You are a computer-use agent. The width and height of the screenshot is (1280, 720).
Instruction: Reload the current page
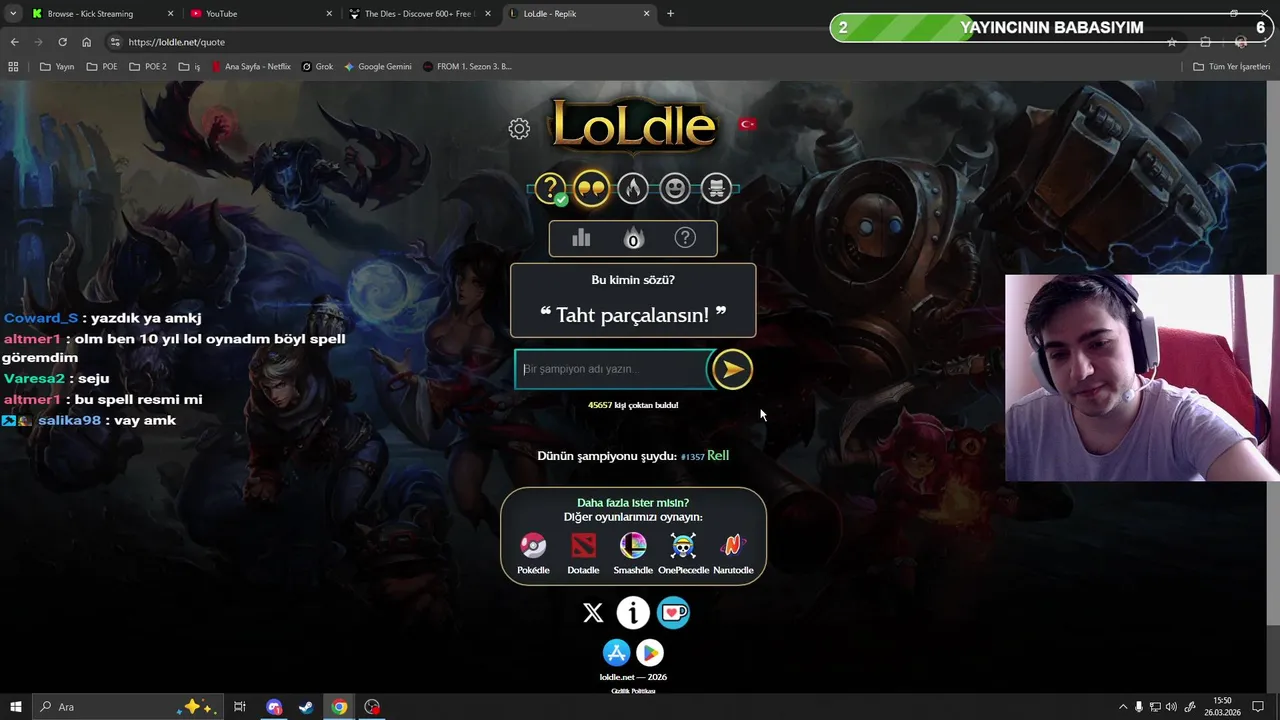[62, 42]
